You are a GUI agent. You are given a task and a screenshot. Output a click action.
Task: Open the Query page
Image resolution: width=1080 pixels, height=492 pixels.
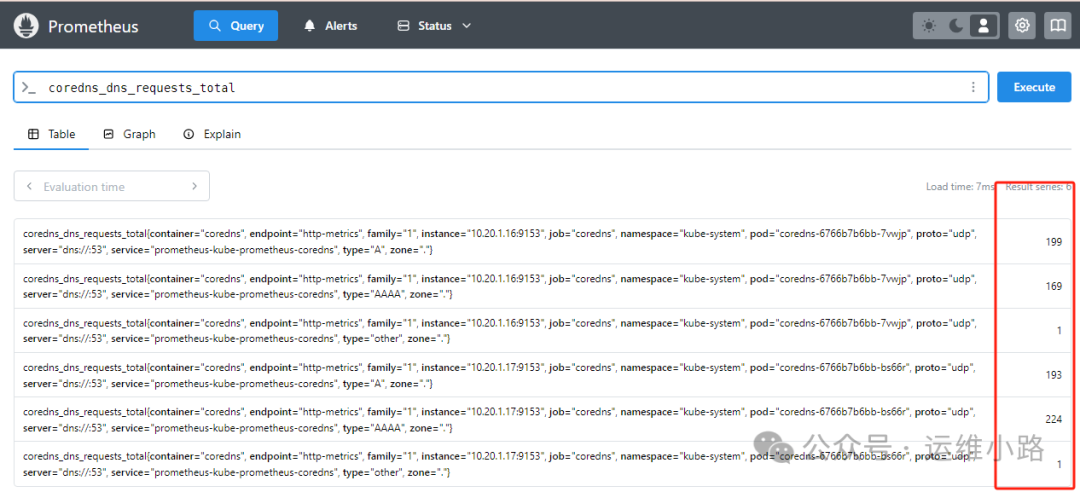[x=236, y=26]
